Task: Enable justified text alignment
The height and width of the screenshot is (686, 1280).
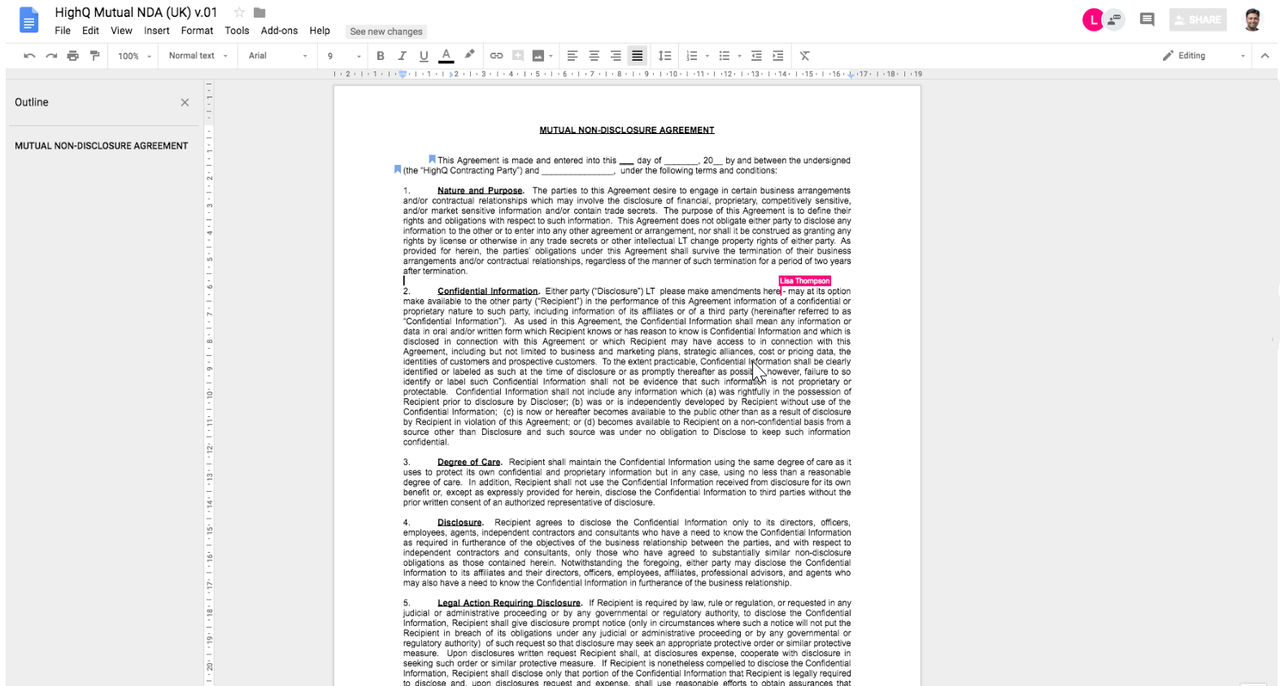Action: [x=637, y=56]
